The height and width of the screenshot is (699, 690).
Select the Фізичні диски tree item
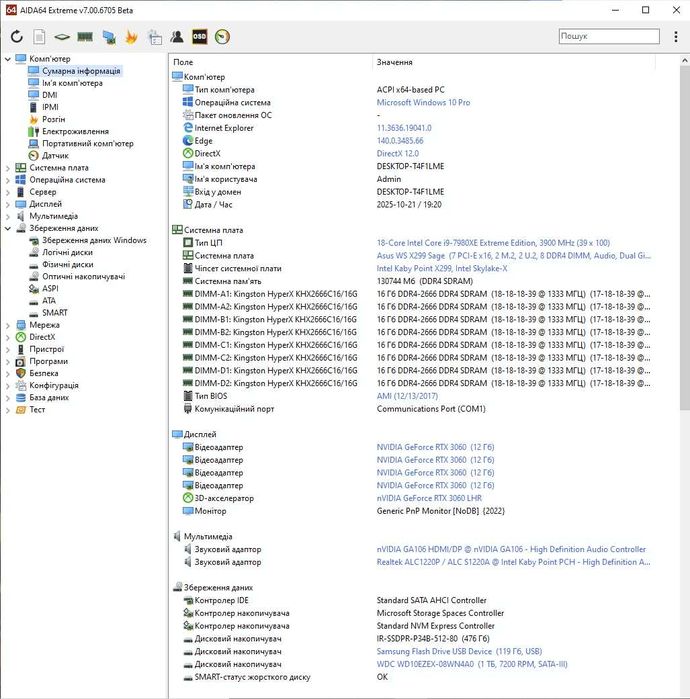(x=67, y=264)
